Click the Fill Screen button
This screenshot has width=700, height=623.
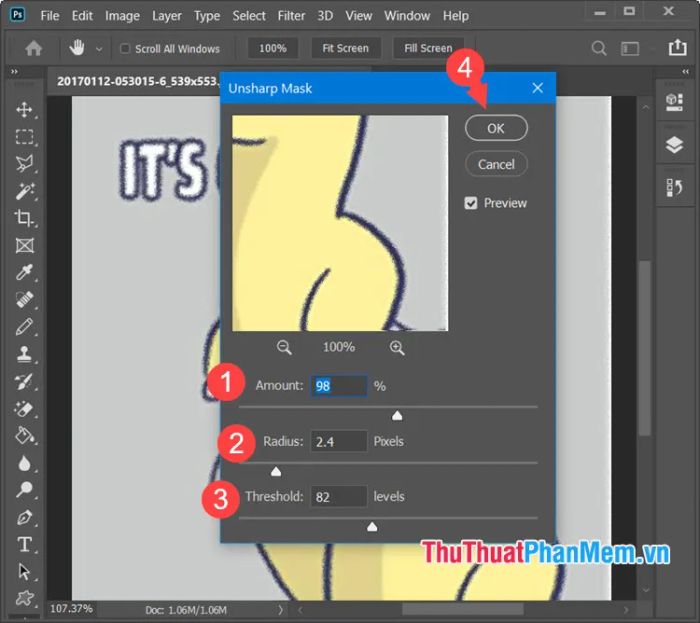pyautogui.click(x=428, y=48)
